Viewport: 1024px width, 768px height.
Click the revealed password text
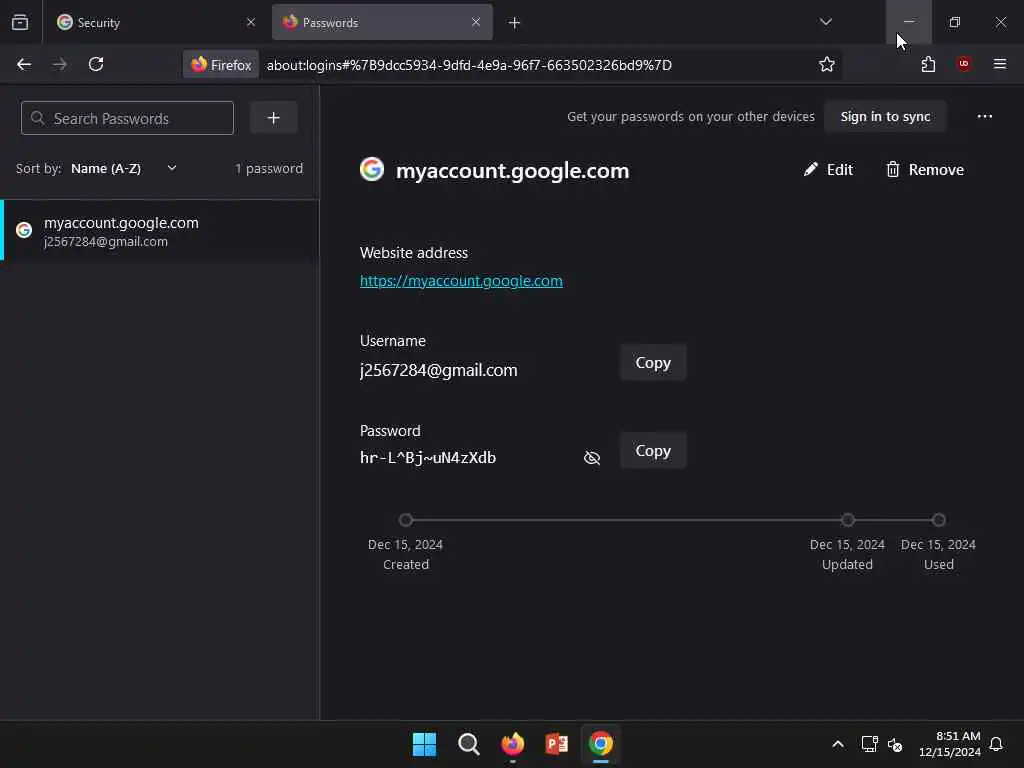428,458
